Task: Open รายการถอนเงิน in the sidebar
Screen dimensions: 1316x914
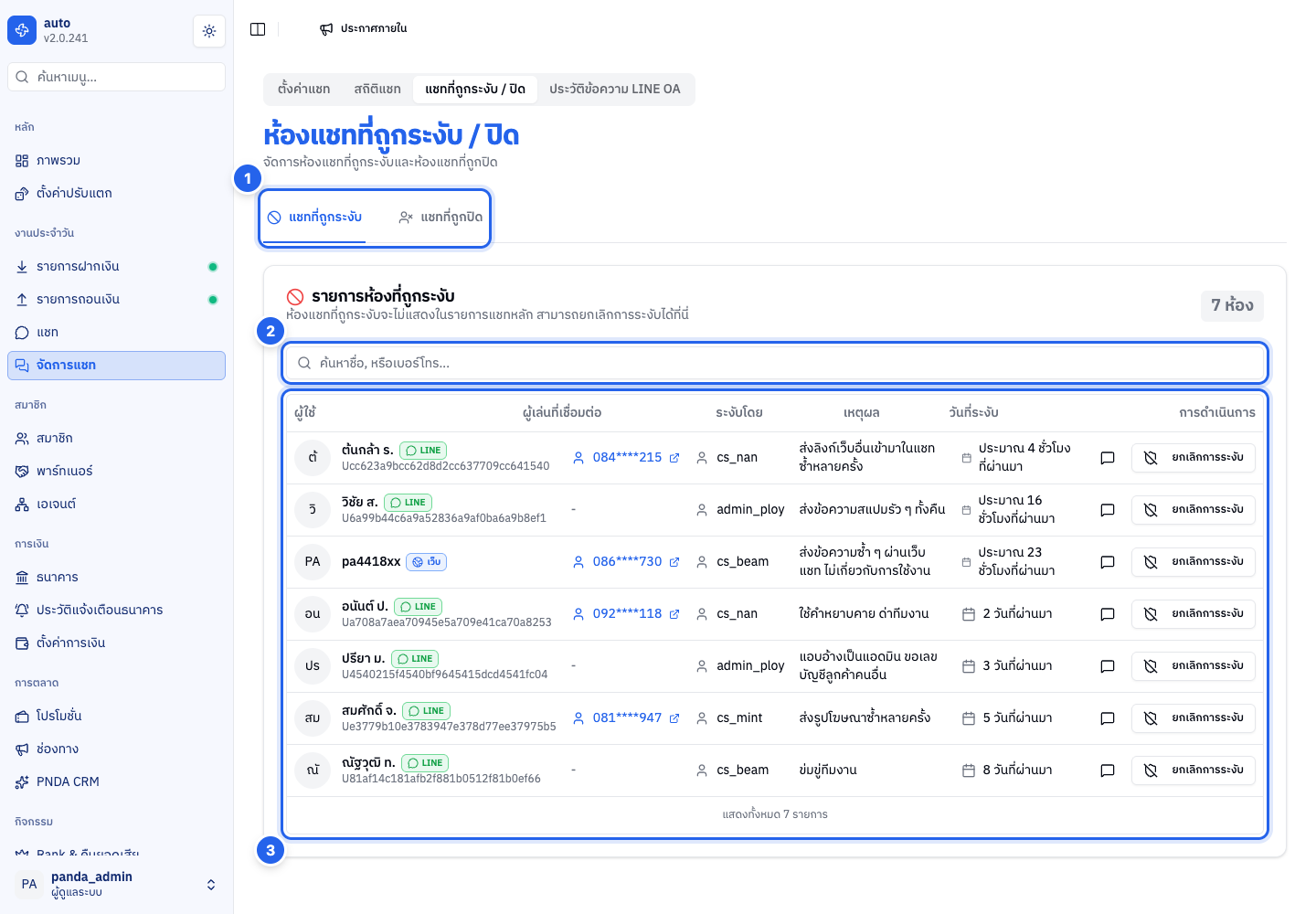Action: [116, 300]
